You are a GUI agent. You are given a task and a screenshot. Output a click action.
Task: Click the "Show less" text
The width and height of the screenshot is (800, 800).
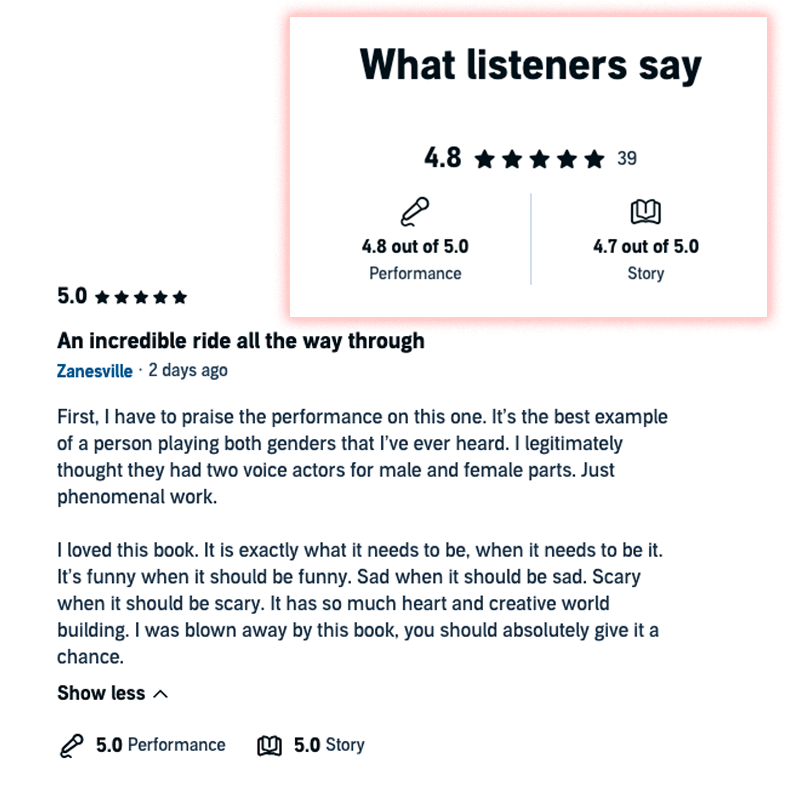click(x=101, y=694)
